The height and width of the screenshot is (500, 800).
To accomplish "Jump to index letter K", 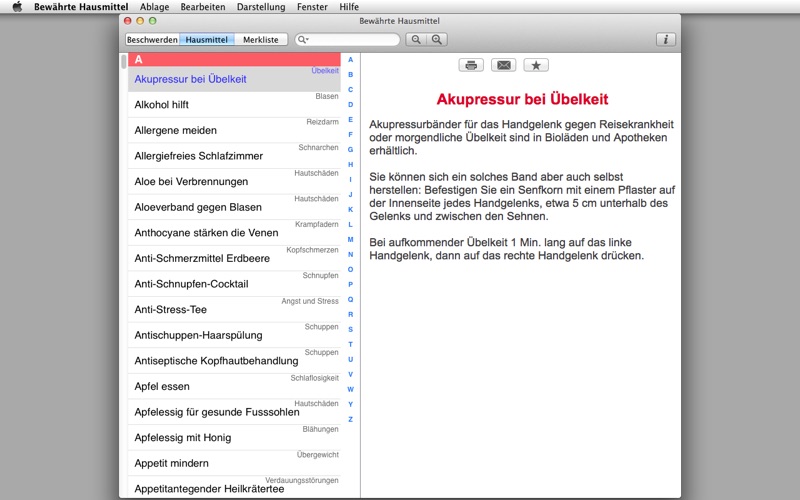I will point(351,209).
